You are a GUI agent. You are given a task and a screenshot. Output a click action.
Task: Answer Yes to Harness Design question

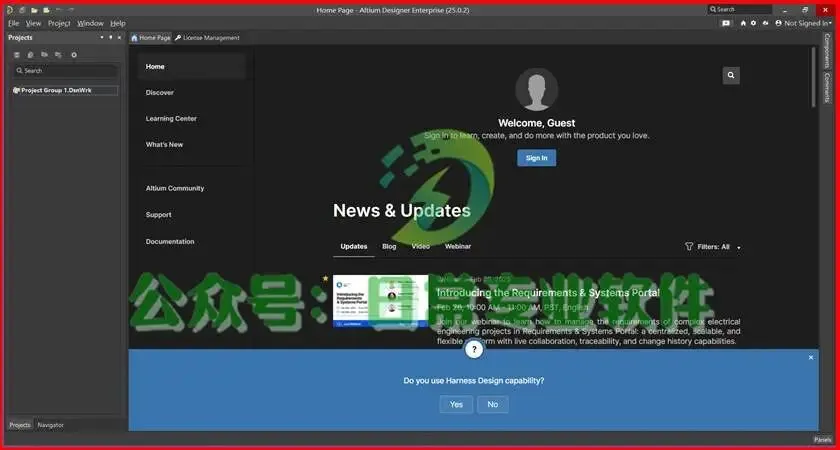tap(456, 404)
